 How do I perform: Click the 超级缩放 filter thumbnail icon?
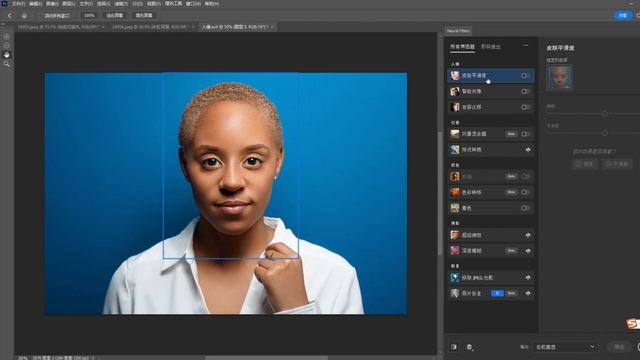point(455,235)
